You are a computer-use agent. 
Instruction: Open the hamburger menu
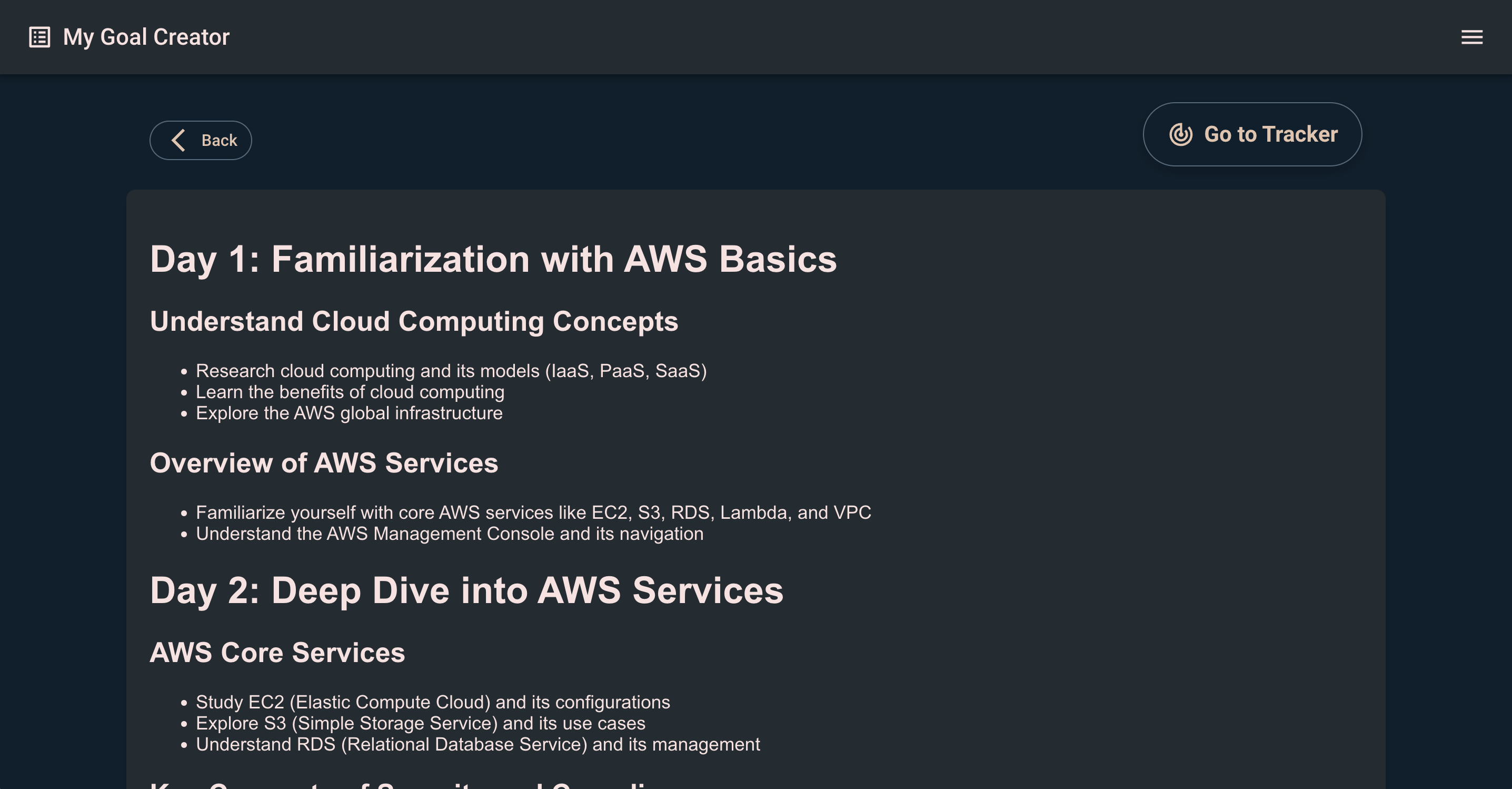[1471, 37]
